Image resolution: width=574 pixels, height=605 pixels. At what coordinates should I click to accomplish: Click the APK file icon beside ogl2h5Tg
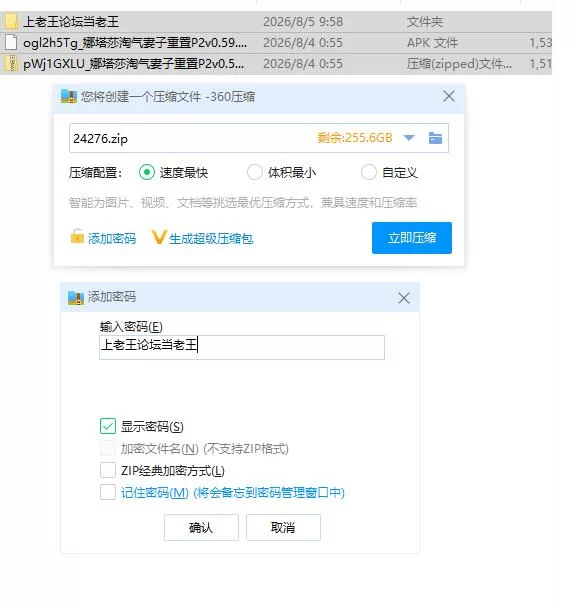pyautogui.click(x=11, y=42)
